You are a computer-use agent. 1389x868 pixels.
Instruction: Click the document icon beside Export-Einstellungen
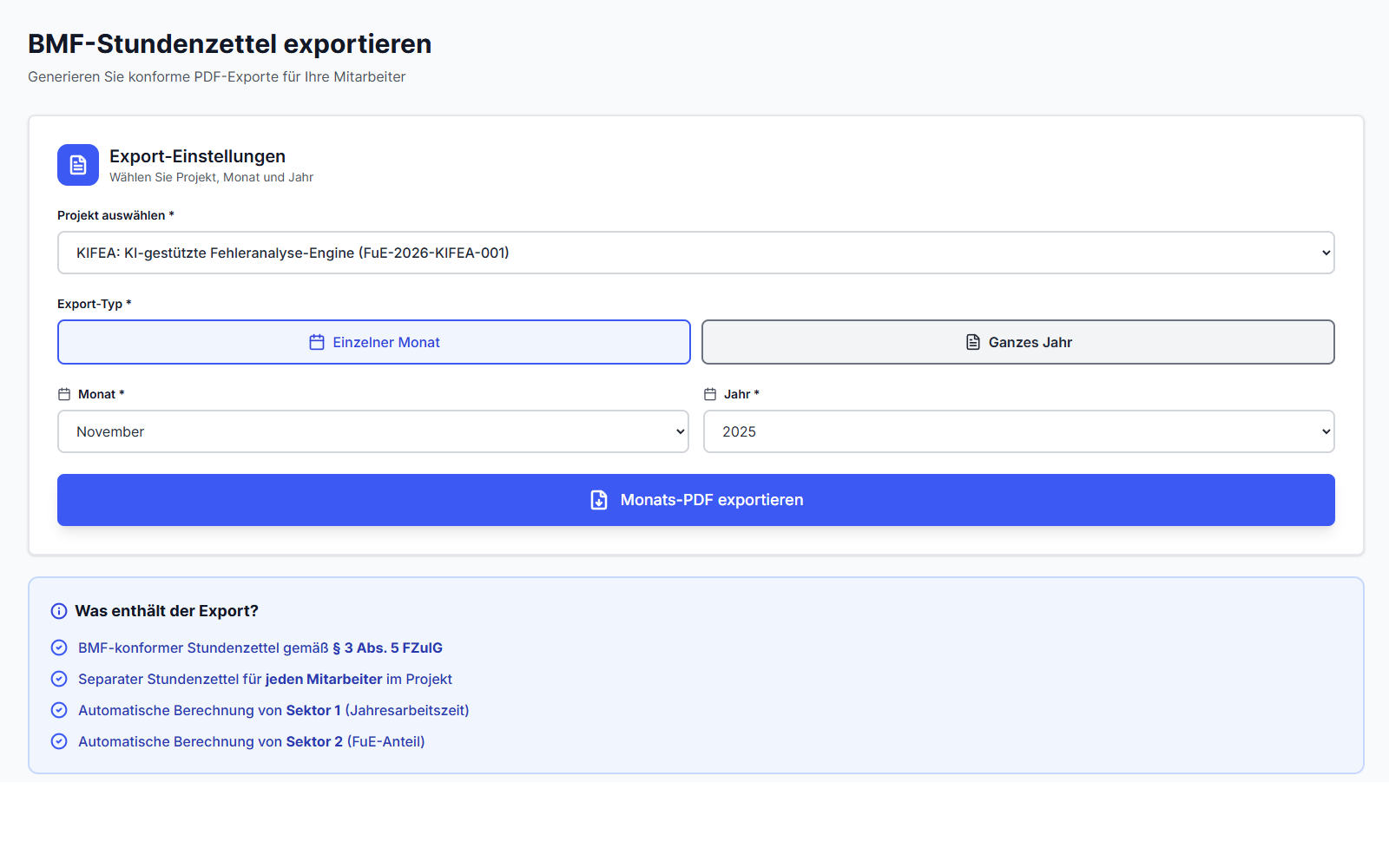77,165
